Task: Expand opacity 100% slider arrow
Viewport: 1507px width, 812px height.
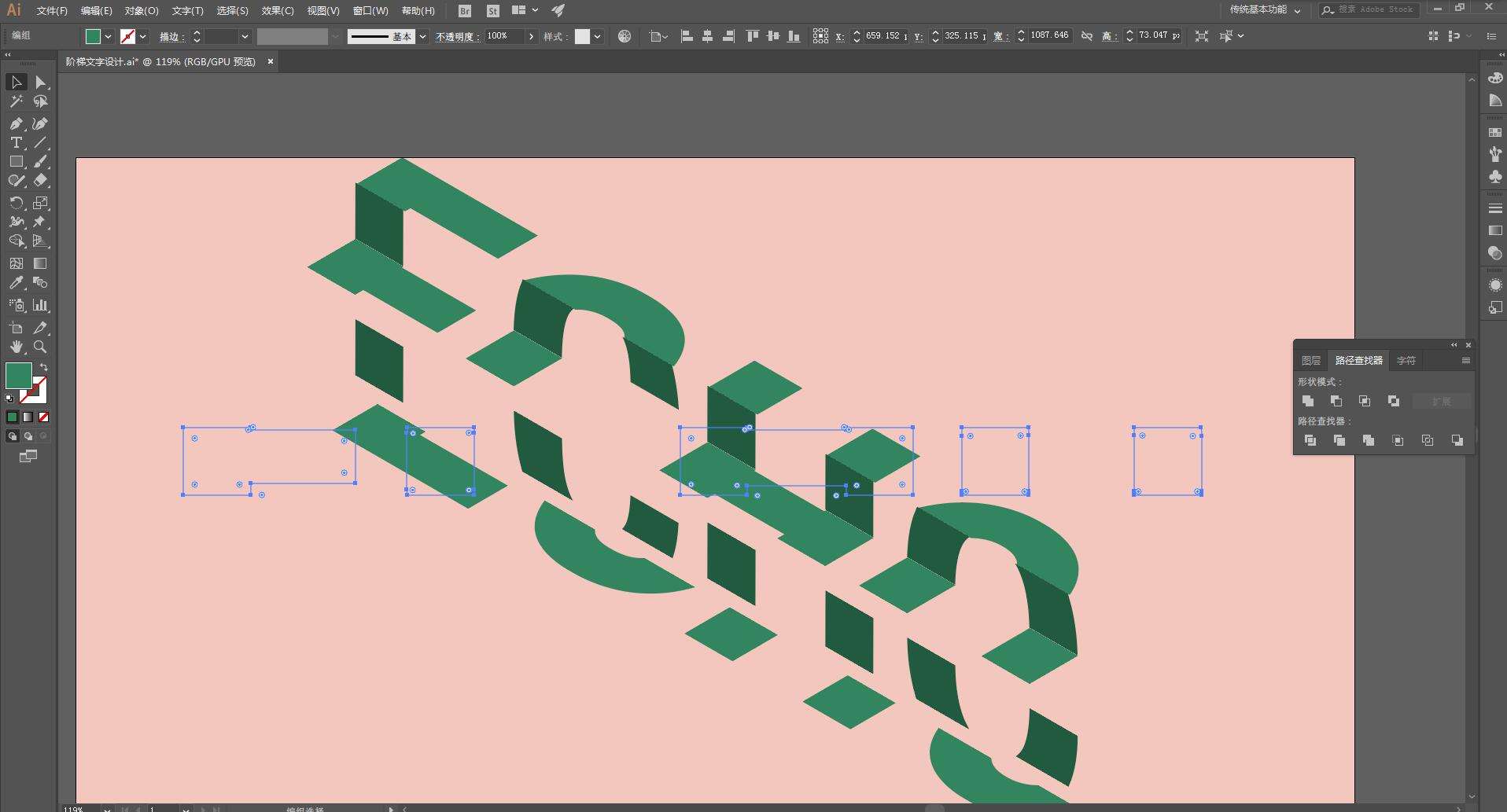Action: (x=532, y=36)
